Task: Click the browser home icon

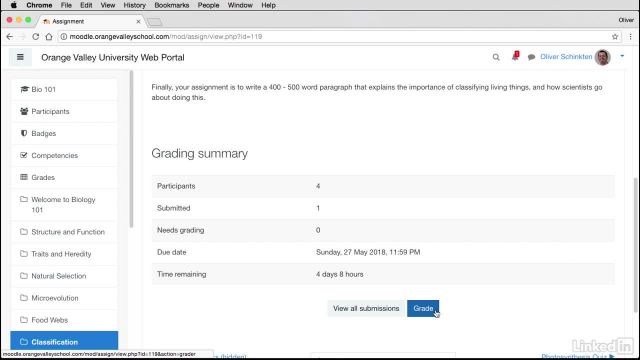Action: point(49,37)
